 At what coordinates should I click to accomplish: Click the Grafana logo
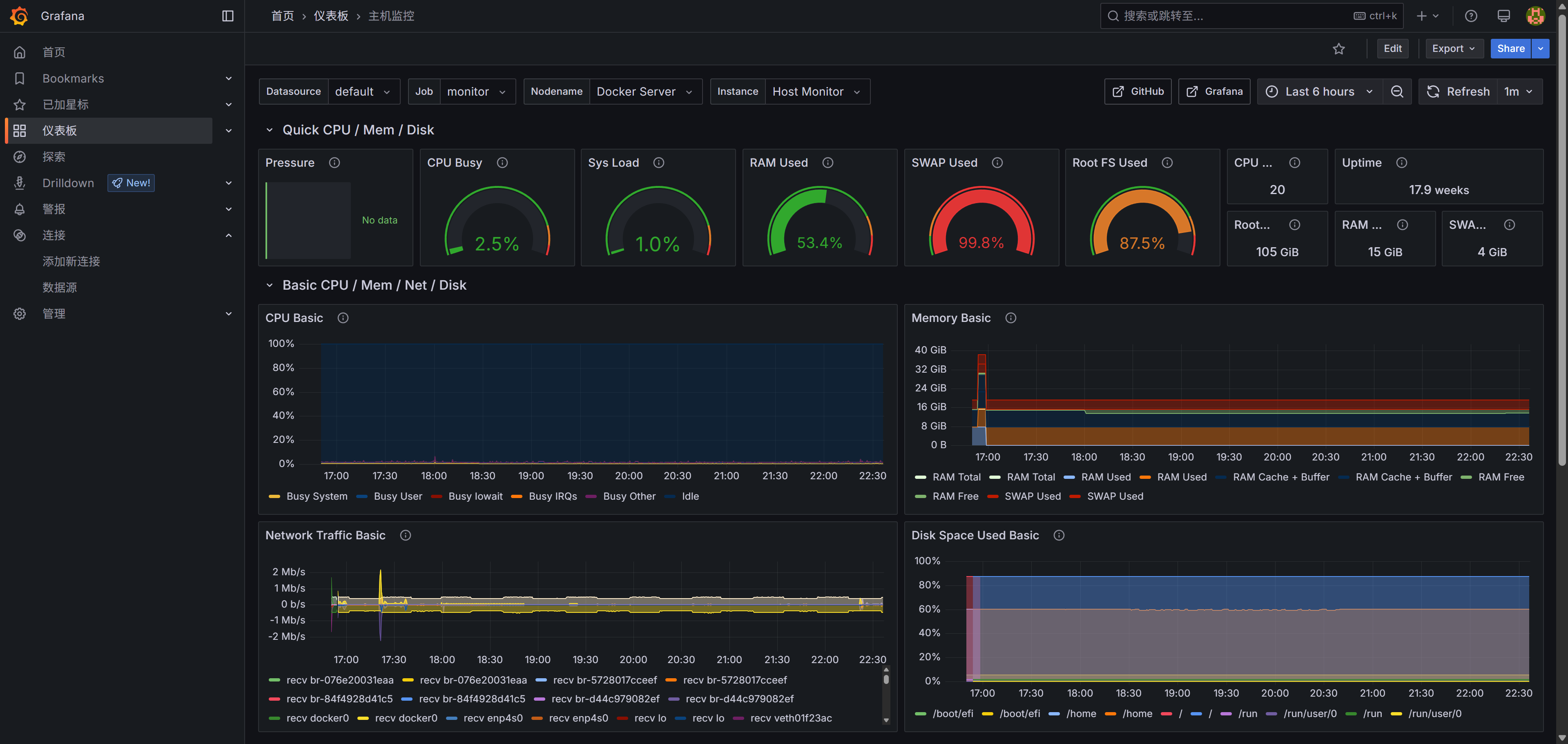tap(20, 16)
